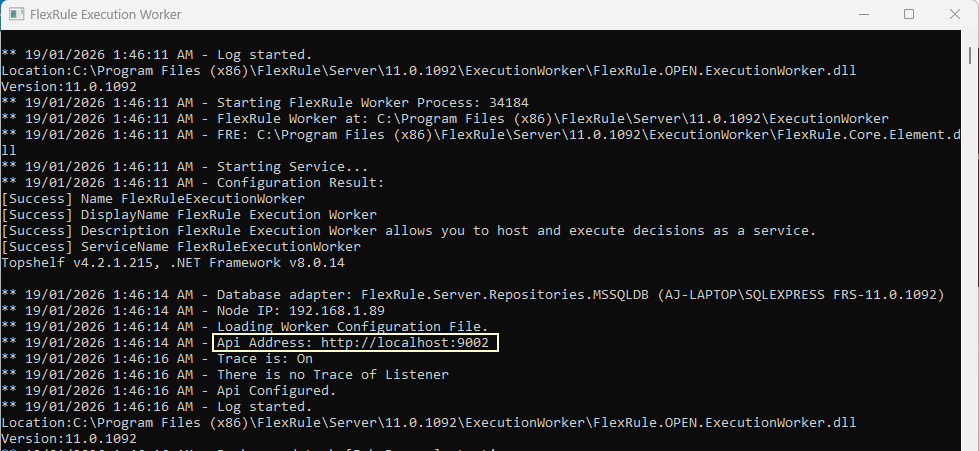979x451 pixels.
Task: Click the 'Loading Worker Configuration File.' line
Action: (x=245, y=326)
